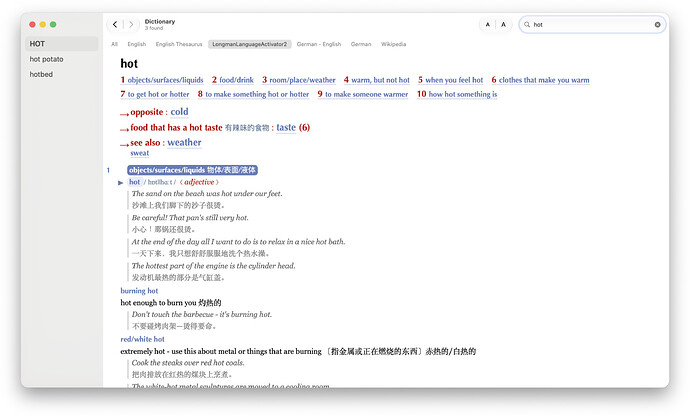Click sentence 'Be careful! That pan's still very hot.'
Viewport: 690px width, 417px height.
pos(190,218)
